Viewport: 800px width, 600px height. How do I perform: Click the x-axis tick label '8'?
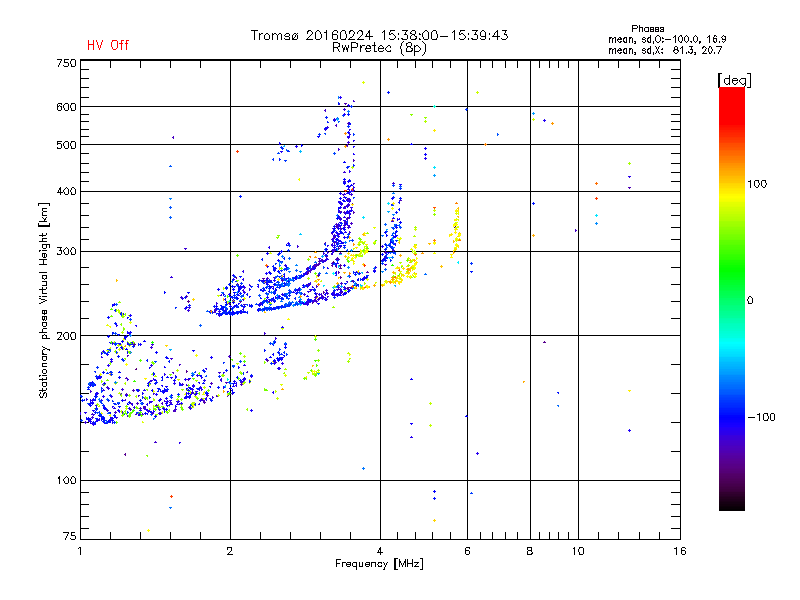click(530, 551)
